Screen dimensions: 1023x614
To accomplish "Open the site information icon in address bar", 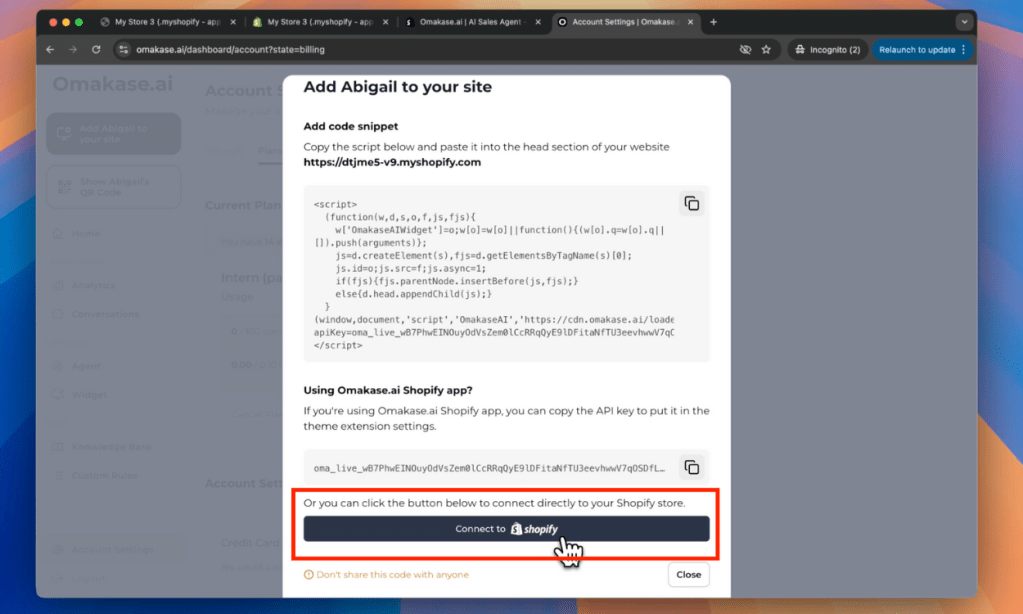I will [123, 49].
